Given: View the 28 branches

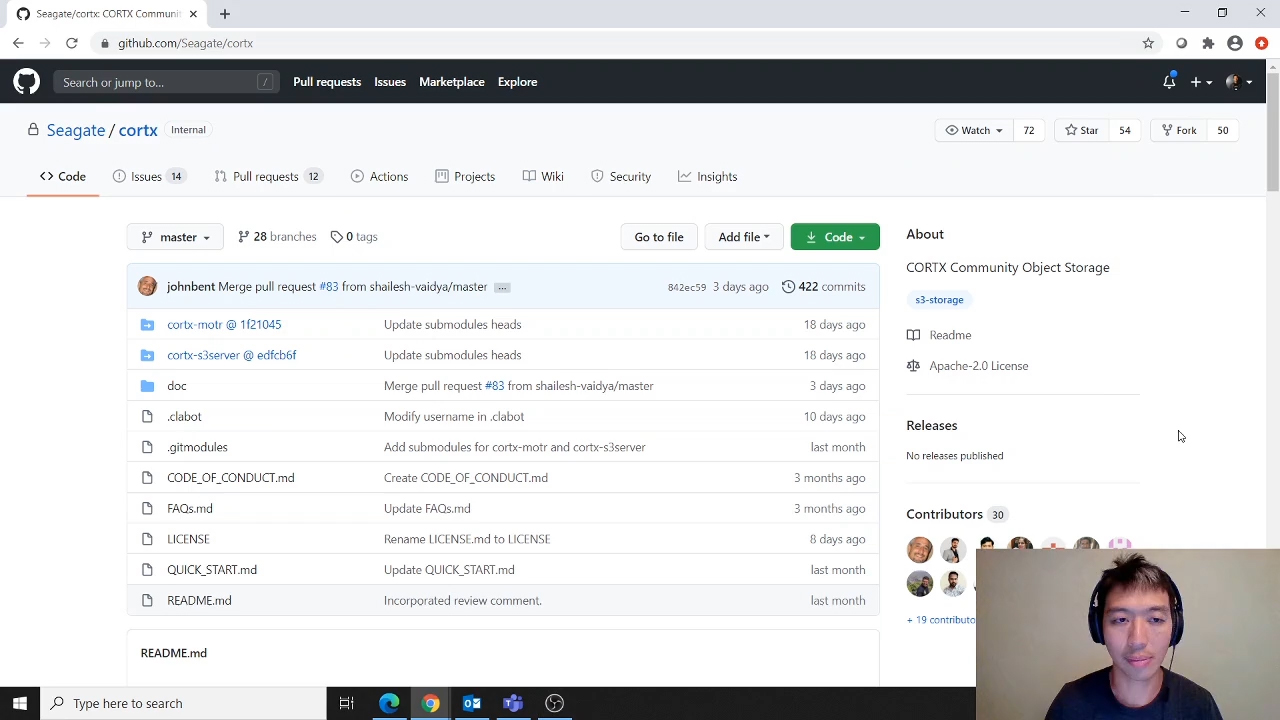Looking at the screenshot, I should (x=277, y=237).
